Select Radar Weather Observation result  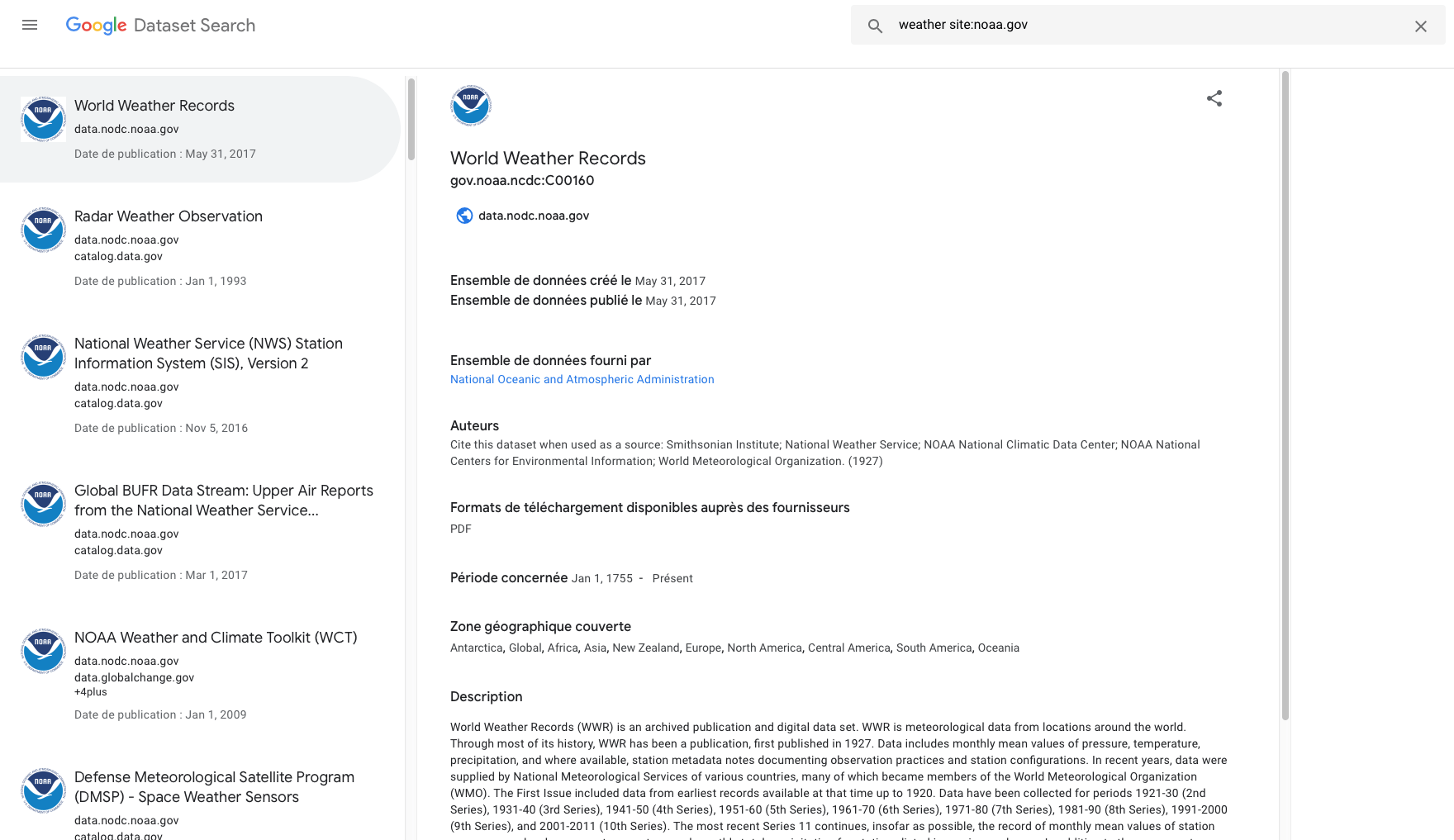(200, 248)
